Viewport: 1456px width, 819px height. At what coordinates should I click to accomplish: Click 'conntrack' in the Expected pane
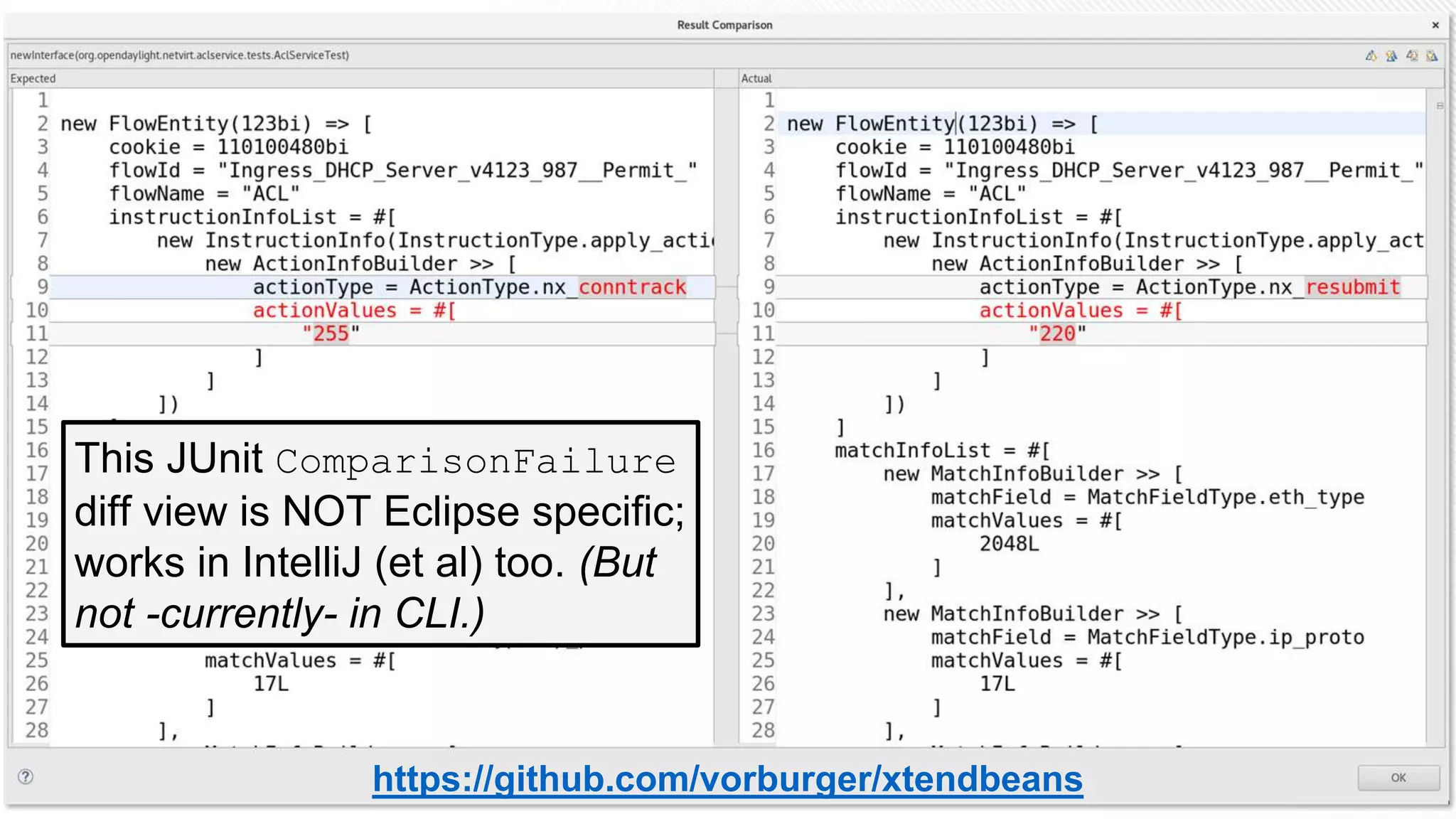pos(633,287)
